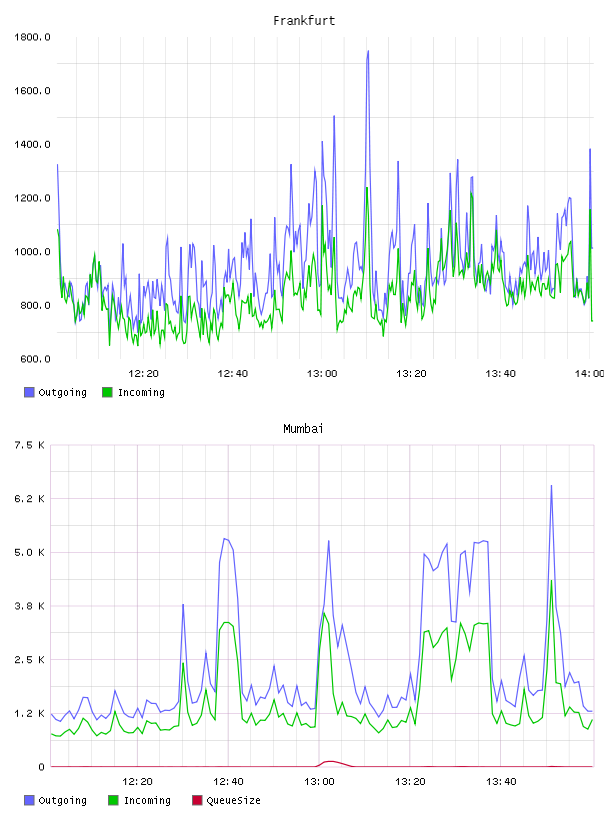Click the red QueueSize swatch in Mumbai legend
This screenshot has width=608, height=816.
197,800
